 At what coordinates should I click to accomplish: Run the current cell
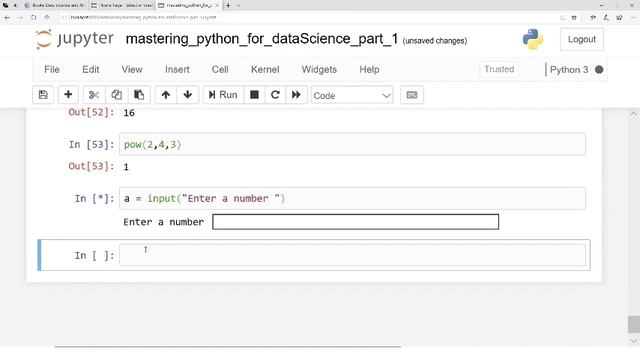[x=223, y=95]
